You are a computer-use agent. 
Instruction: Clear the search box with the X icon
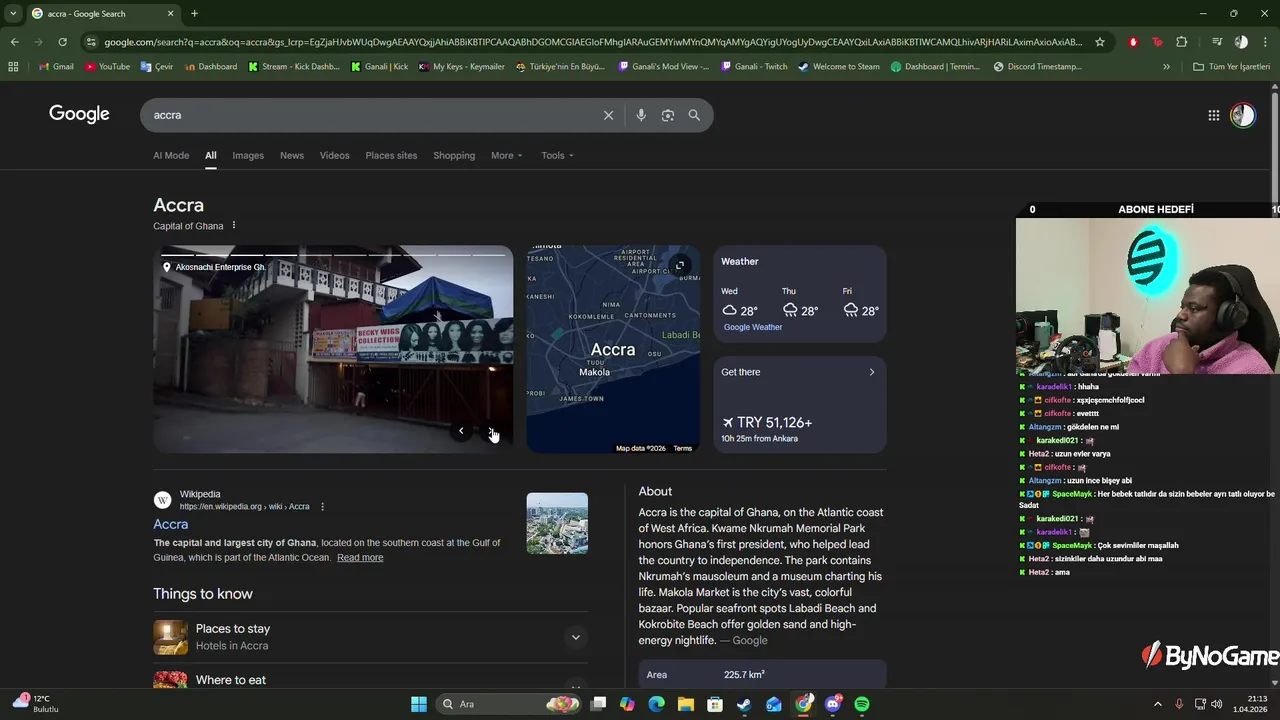tap(608, 115)
